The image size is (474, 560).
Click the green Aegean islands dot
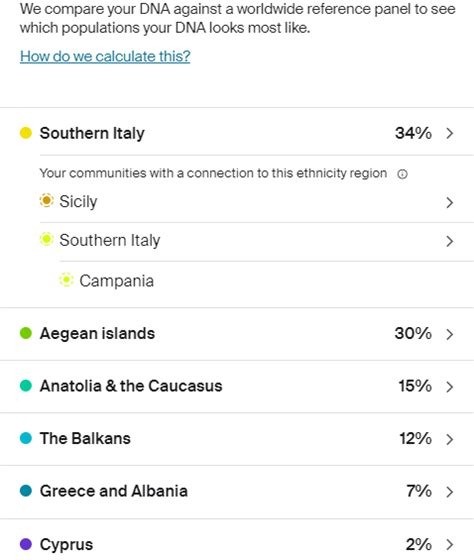(26, 333)
